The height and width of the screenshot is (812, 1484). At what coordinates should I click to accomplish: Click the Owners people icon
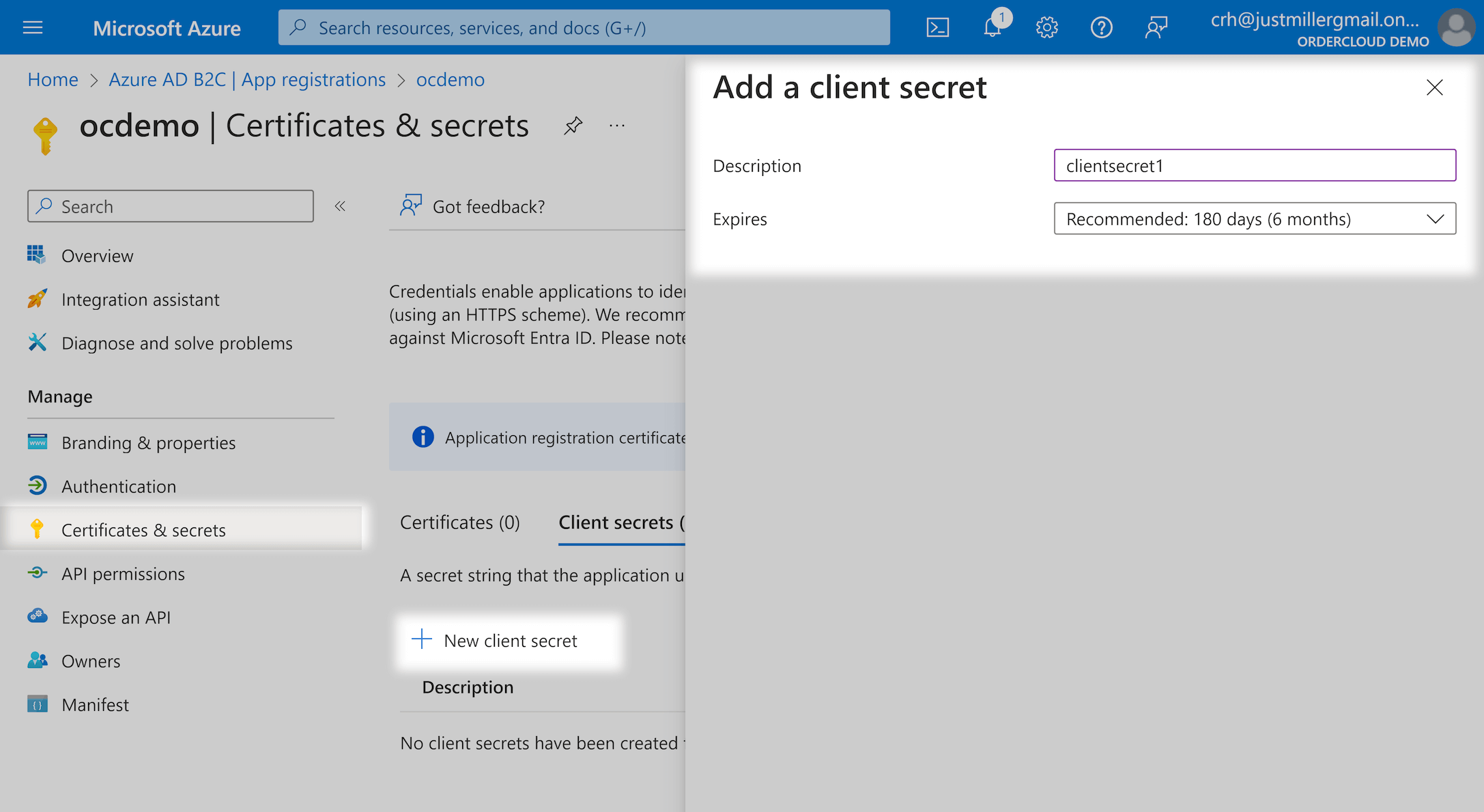pos(37,660)
